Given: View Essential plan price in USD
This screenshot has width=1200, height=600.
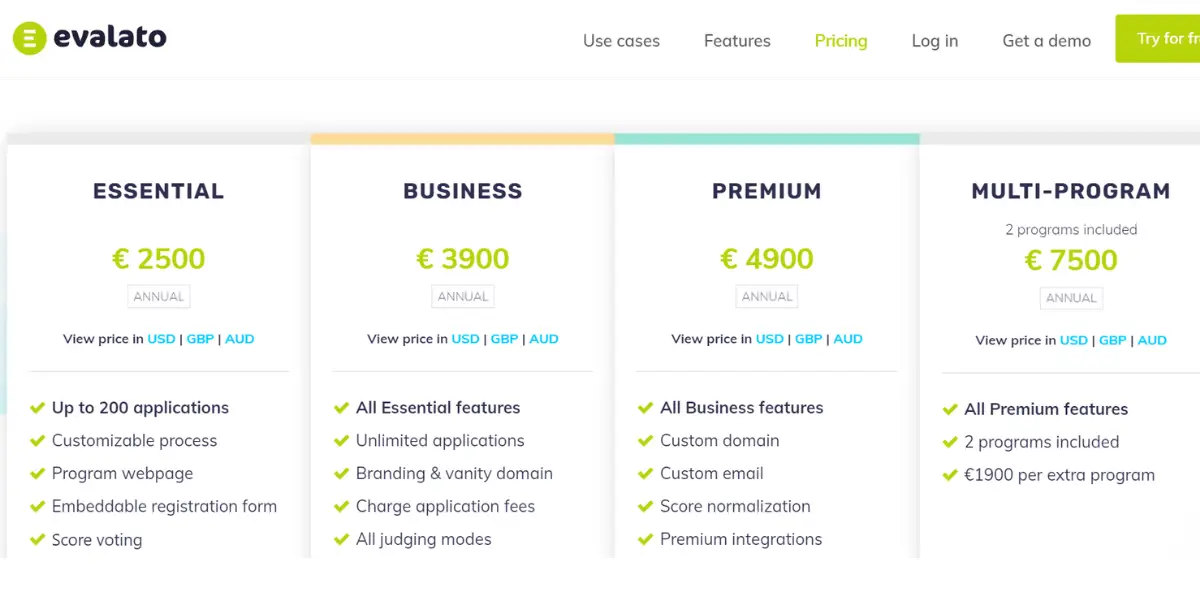Looking at the screenshot, I should coord(161,339).
